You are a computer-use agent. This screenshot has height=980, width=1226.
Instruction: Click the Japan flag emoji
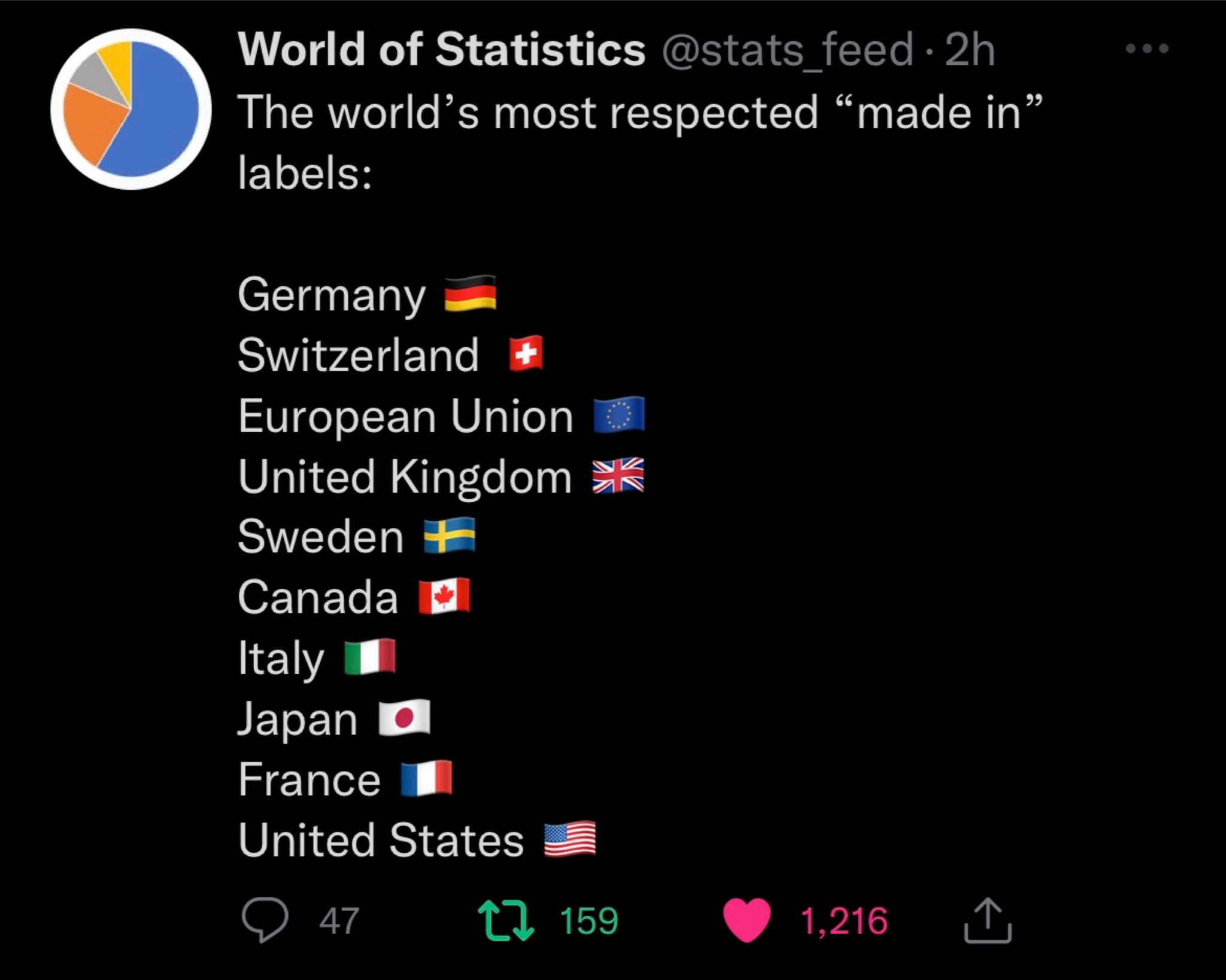(x=405, y=717)
